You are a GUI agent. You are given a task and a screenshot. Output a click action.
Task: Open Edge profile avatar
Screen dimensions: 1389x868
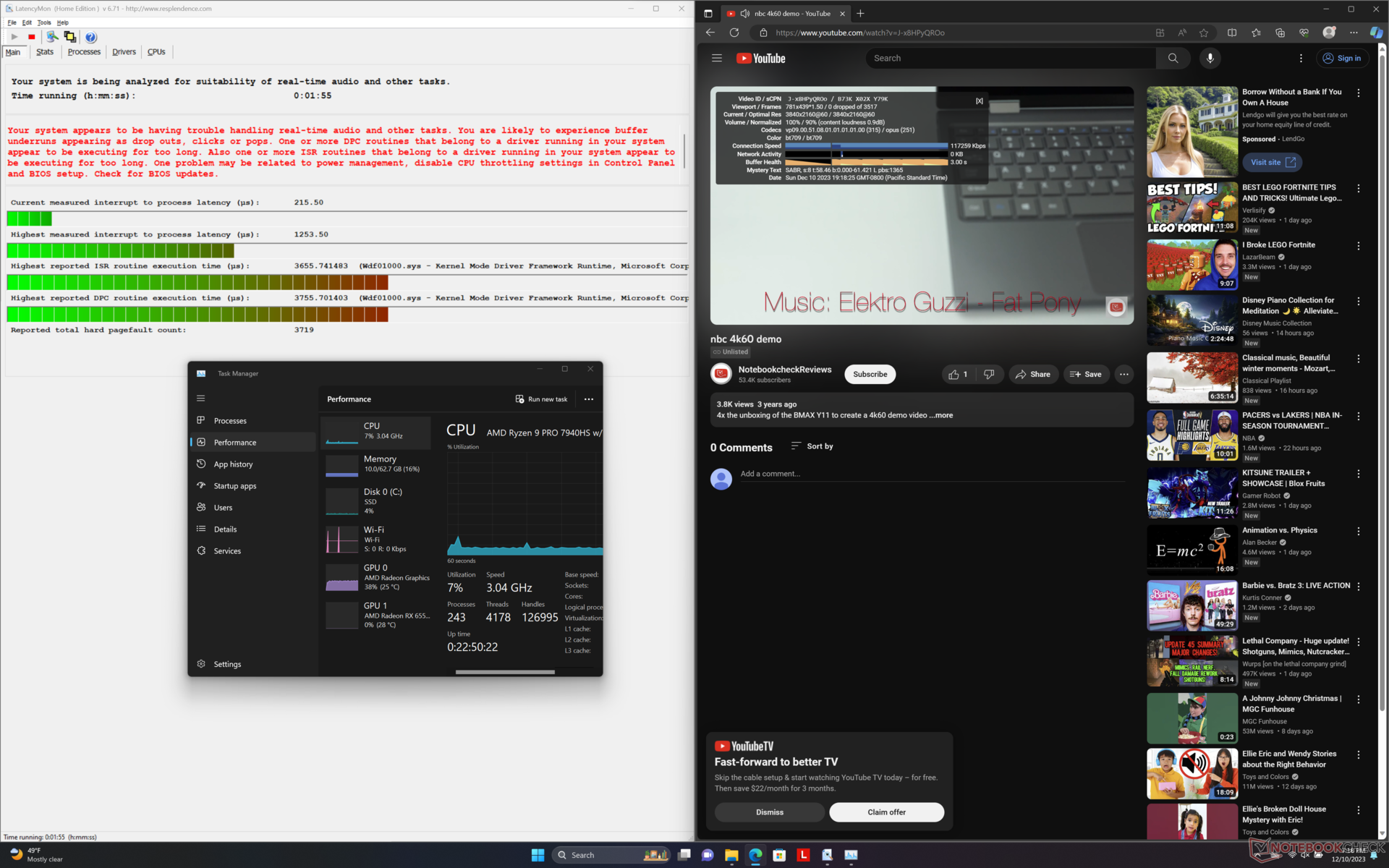point(1329,33)
